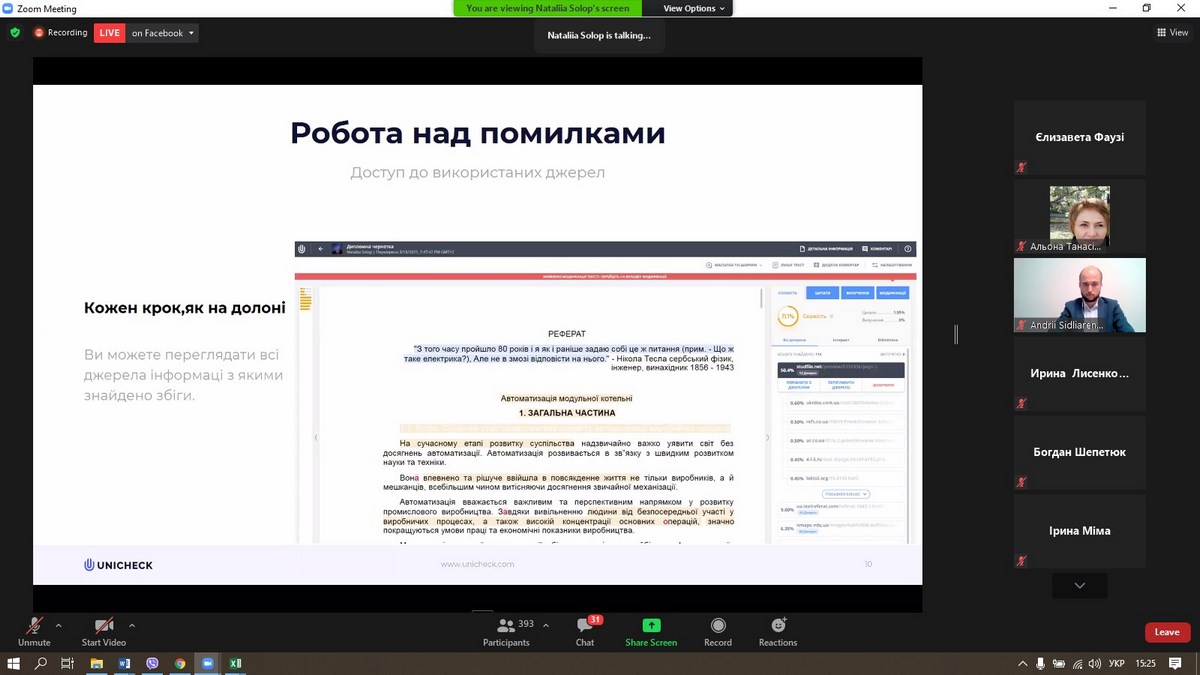1200x675 pixels.
Task: Switch layout using the View button
Action: point(1172,33)
